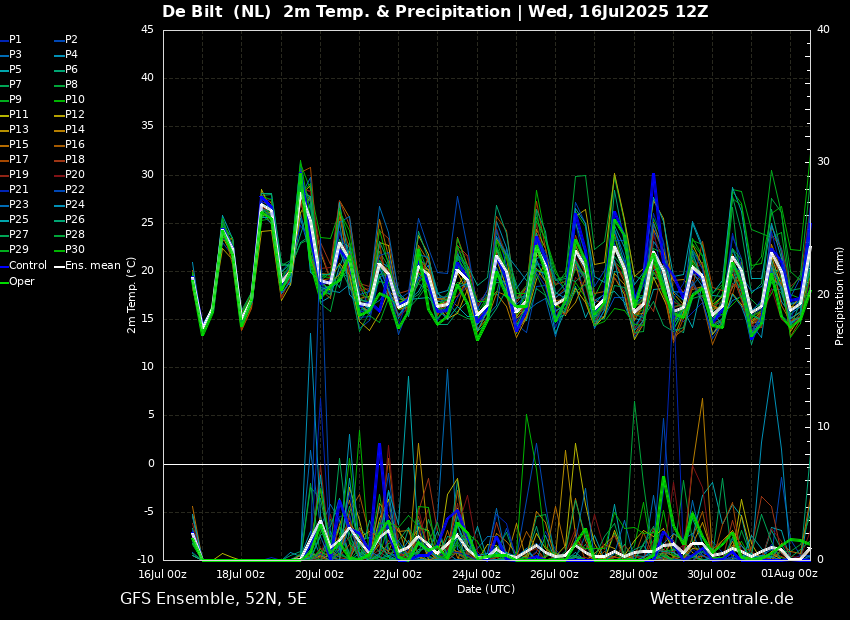Click the 45 temperature axis value
Viewport: 850px width, 620px height.
147,29
